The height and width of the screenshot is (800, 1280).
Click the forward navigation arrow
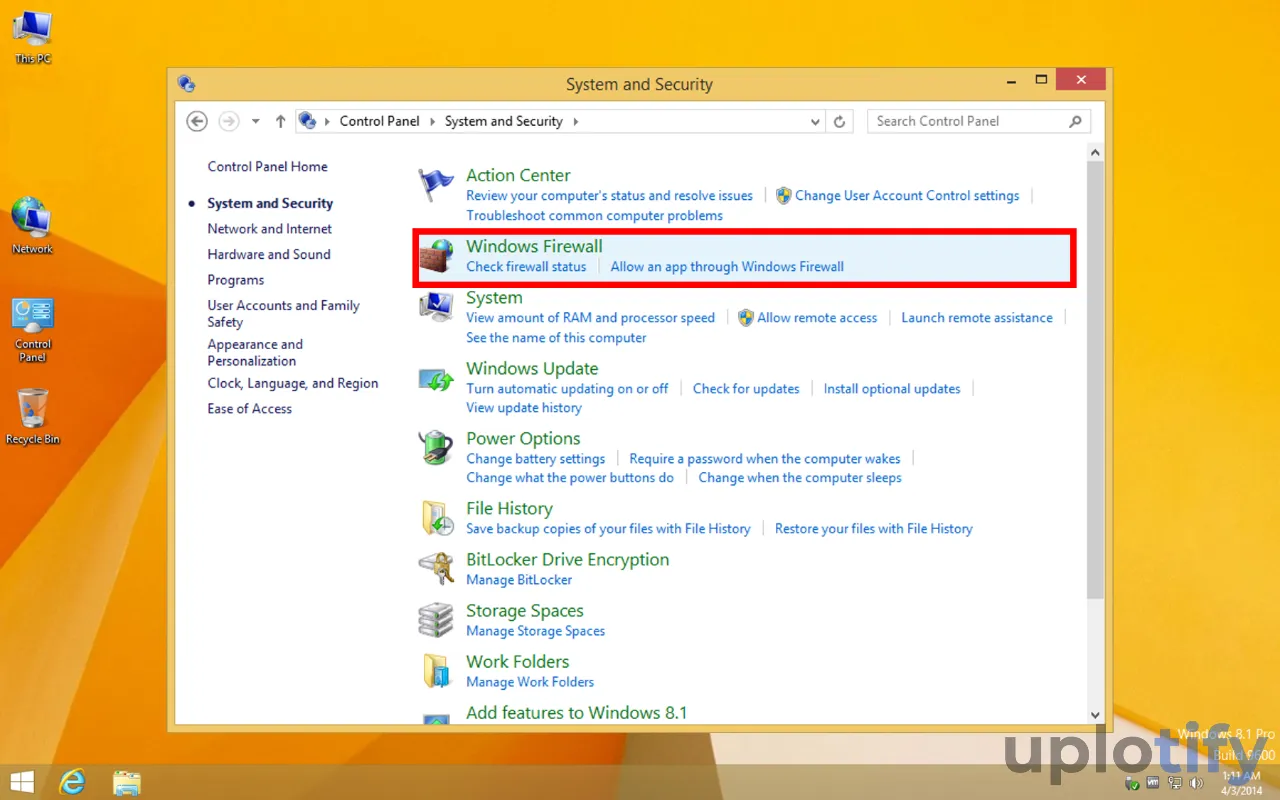point(229,121)
